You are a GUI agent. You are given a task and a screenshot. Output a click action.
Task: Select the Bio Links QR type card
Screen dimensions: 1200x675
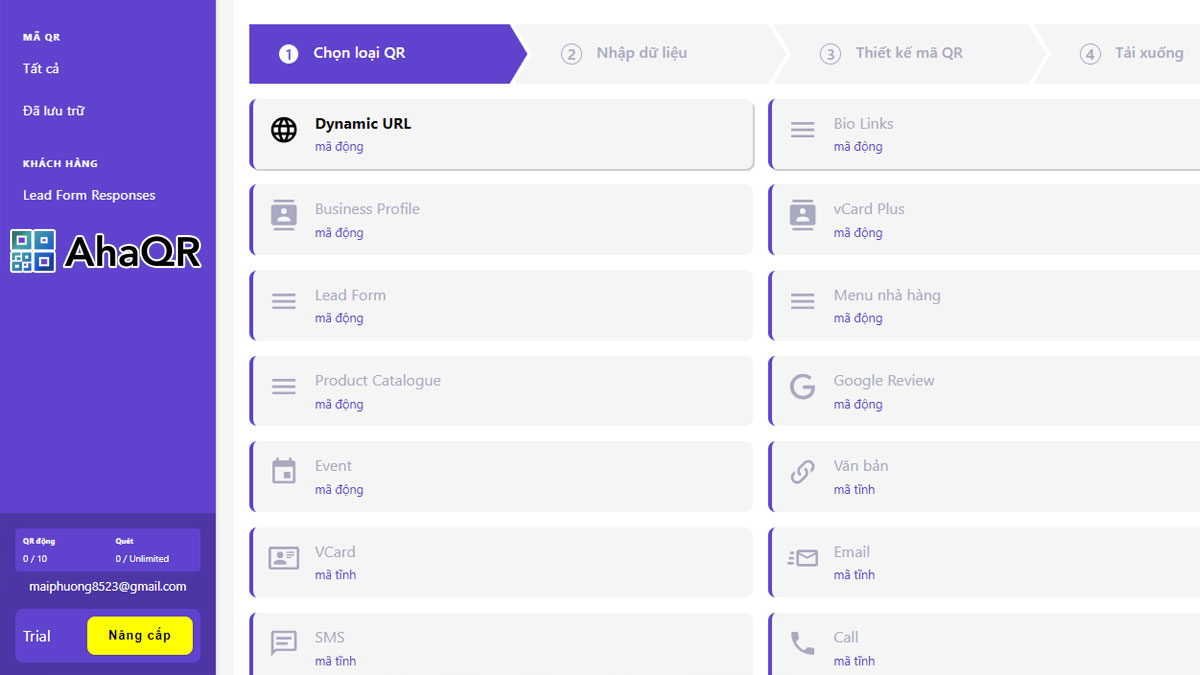click(985, 134)
